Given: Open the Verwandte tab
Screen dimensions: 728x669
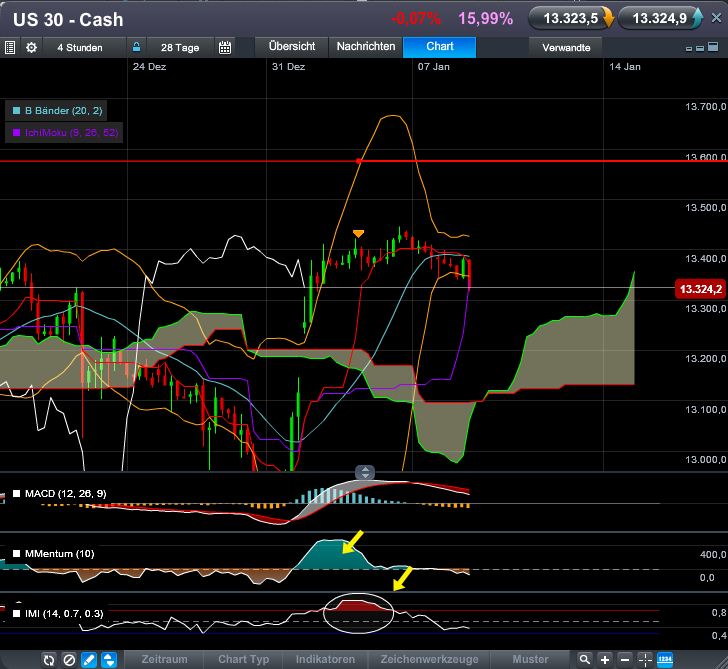Looking at the screenshot, I should 566,47.
